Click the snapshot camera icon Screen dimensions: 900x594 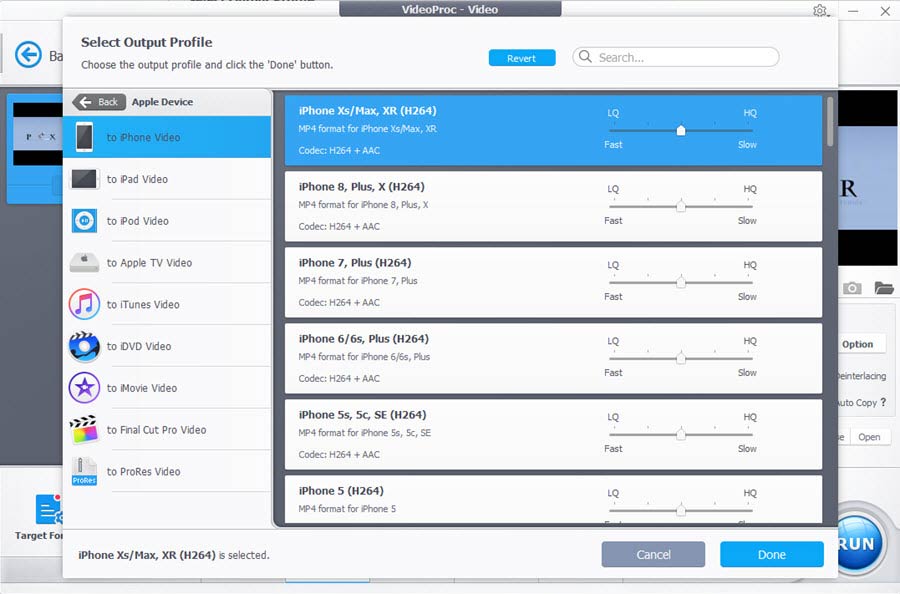[852, 288]
